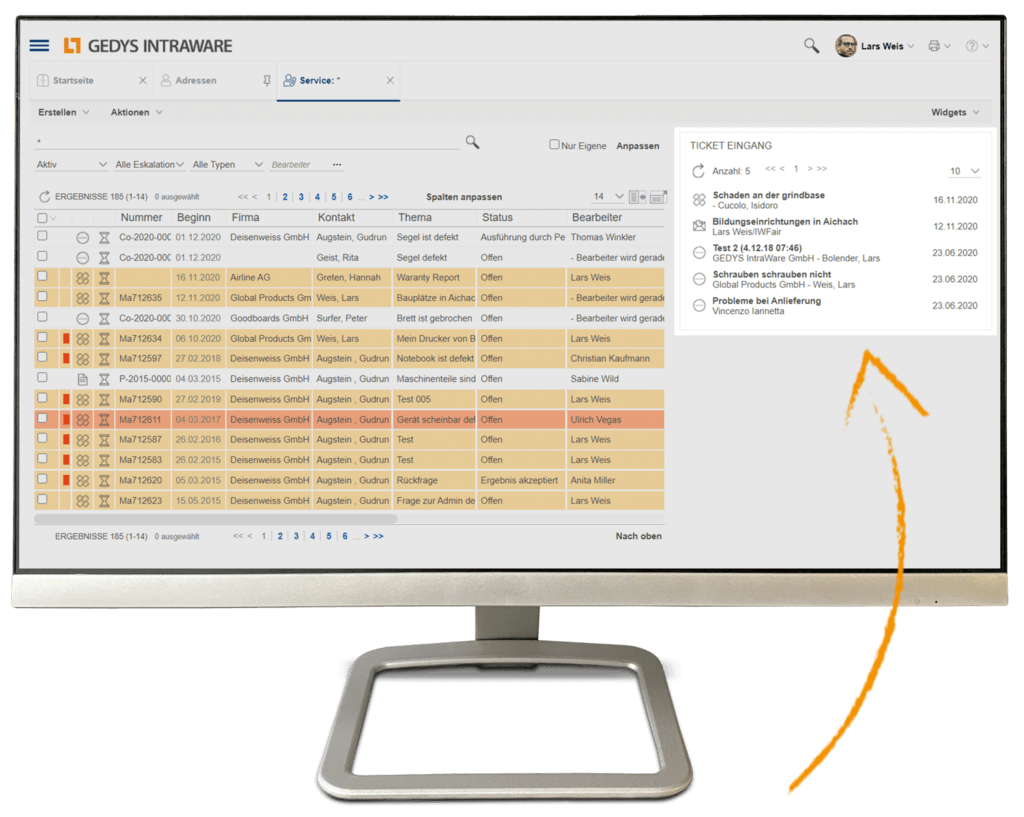Image resolution: width=1024 pixels, height=817 pixels.
Task: Click the search text input field
Action: pos(247,142)
